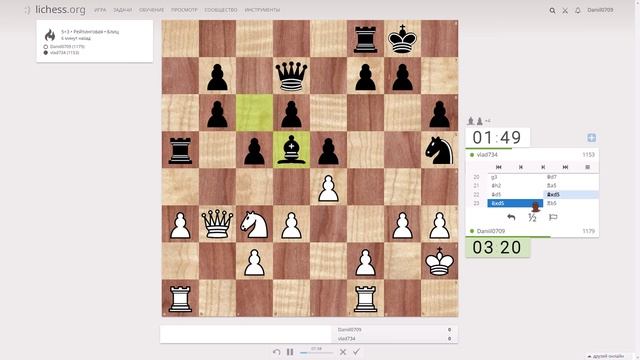Image resolution: width=640 pixels, height=360 pixels.
Task: Select move 22 black highlighted xd5
Action: pos(571,195)
